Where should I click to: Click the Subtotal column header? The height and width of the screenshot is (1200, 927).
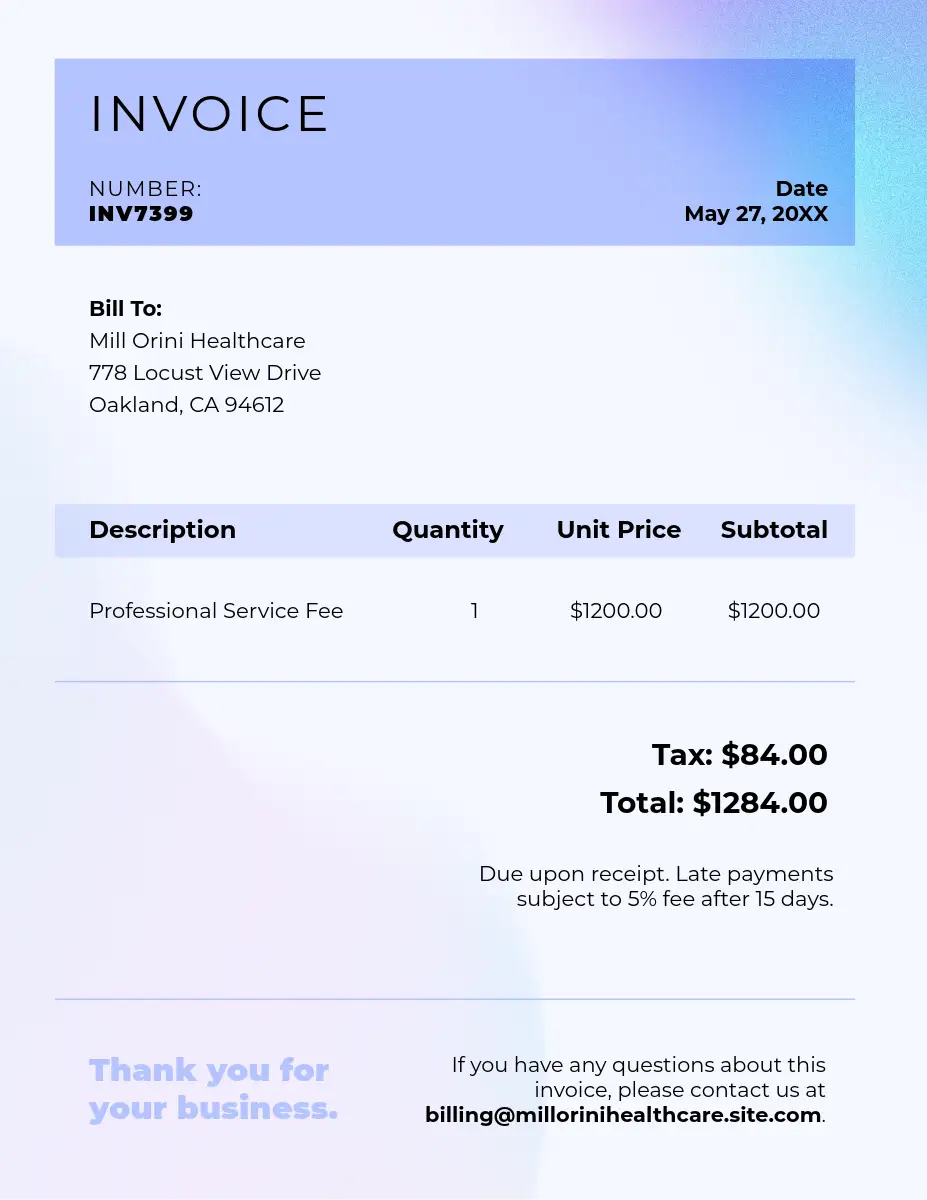point(773,530)
